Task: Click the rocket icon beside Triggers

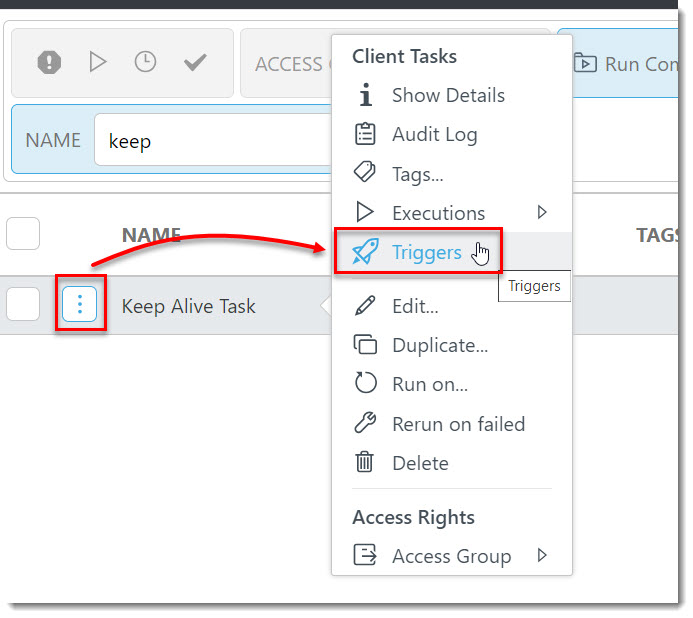Action: coord(365,252)
